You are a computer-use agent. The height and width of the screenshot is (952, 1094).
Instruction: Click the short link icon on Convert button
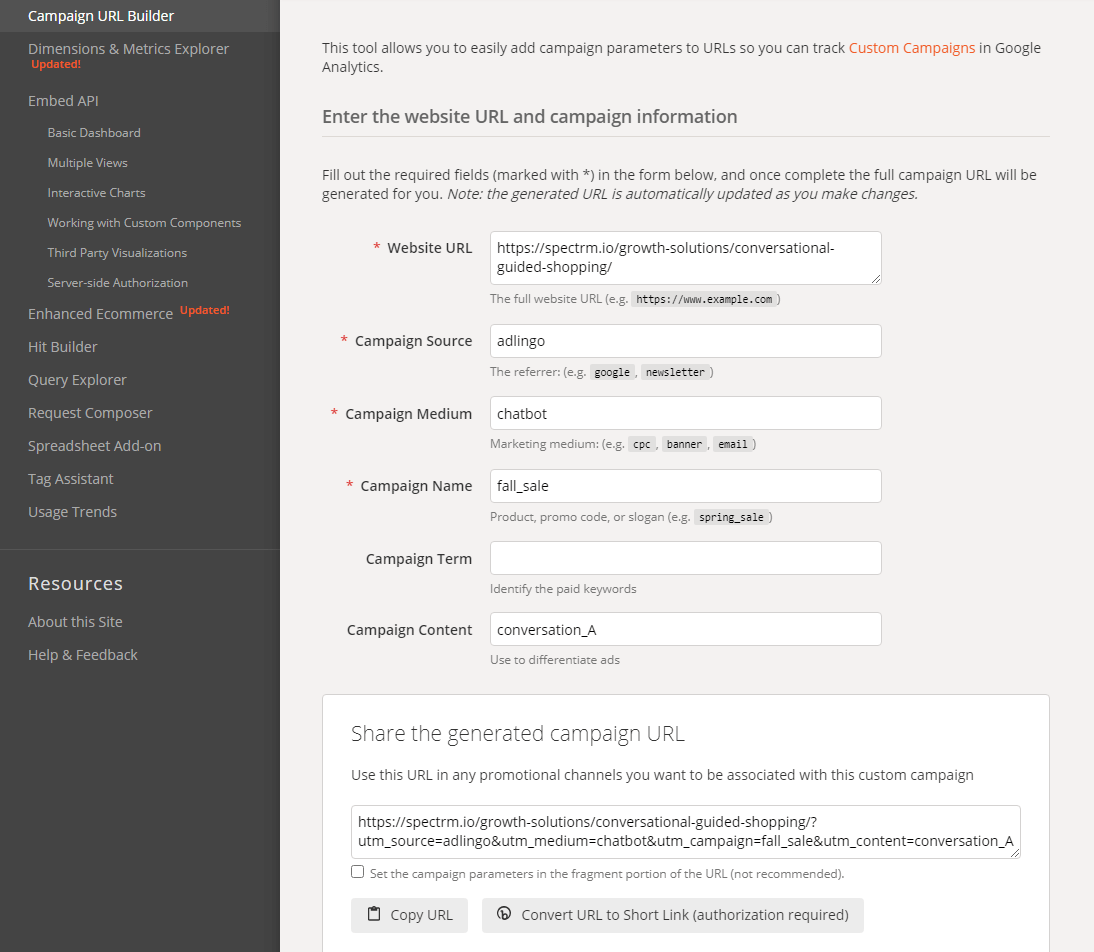(505, 914)
